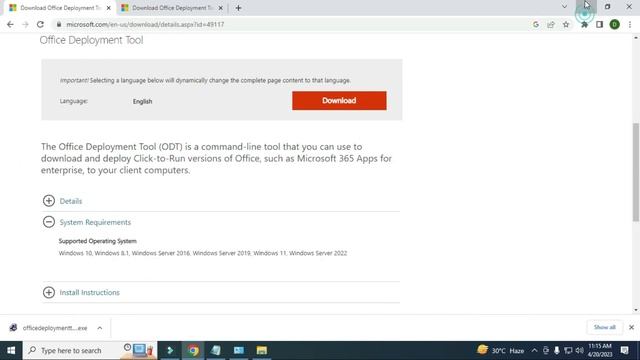Click taskbar search box
Image resolution: width=640 pixels, height=360 pixels.
point(90,350)
